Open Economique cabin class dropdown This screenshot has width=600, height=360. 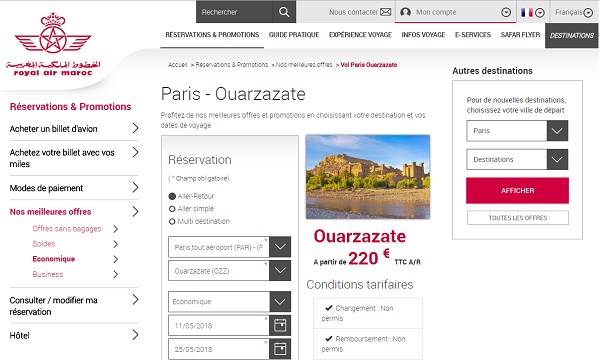[280, 301]
